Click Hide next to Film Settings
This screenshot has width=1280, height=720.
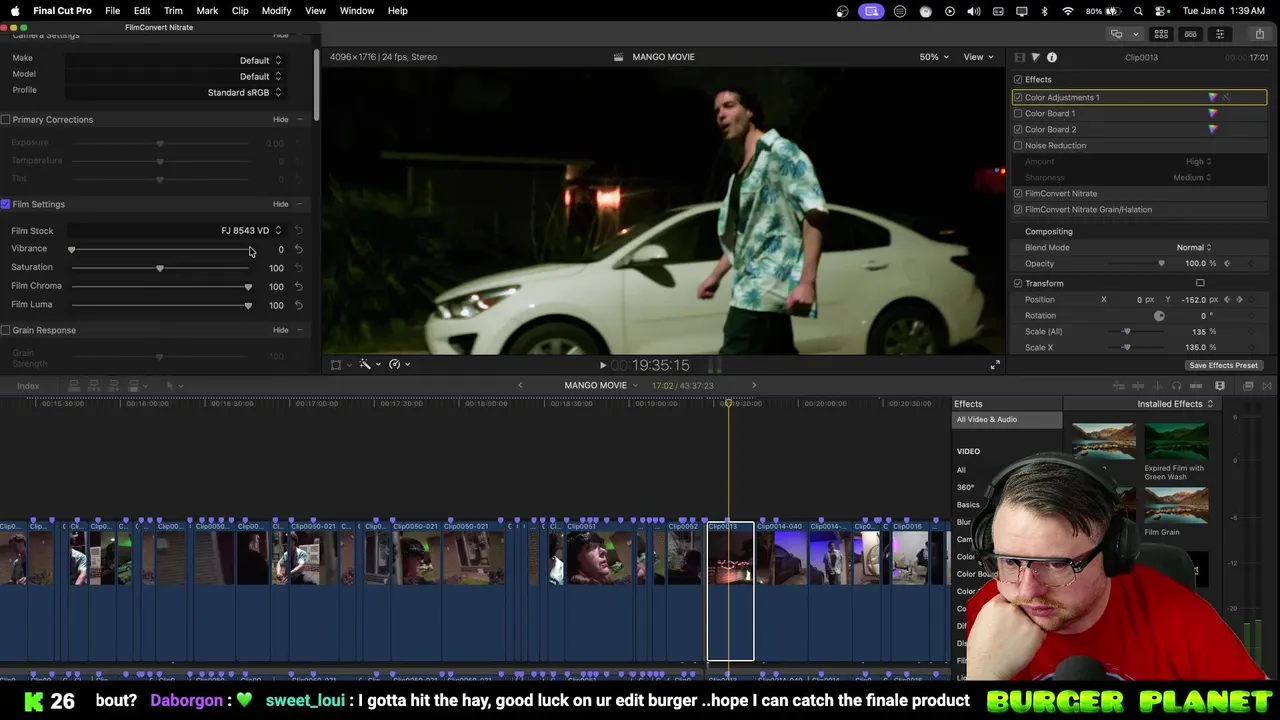click(281, 204)
